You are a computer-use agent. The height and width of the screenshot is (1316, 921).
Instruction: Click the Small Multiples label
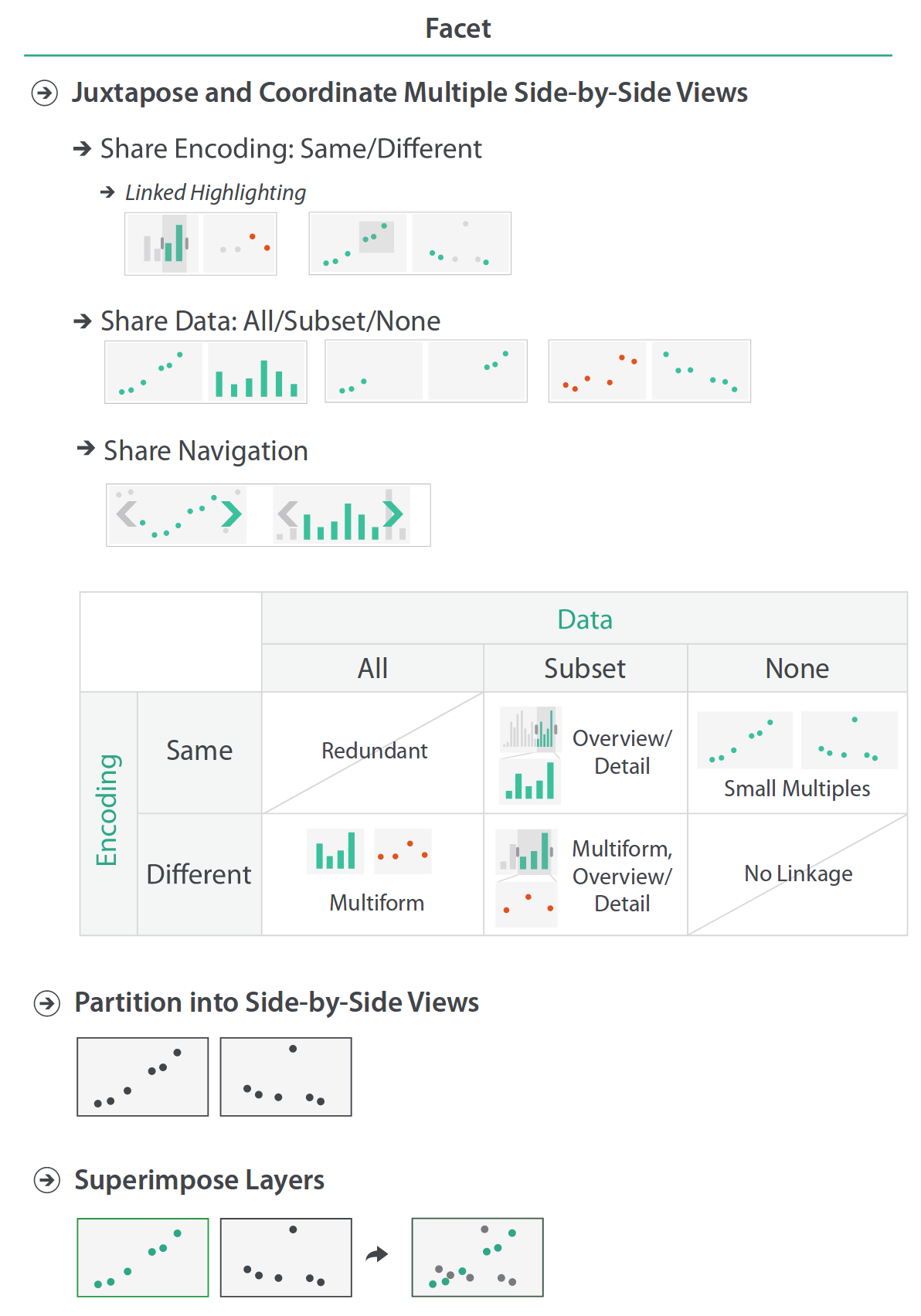coord(797,789)
